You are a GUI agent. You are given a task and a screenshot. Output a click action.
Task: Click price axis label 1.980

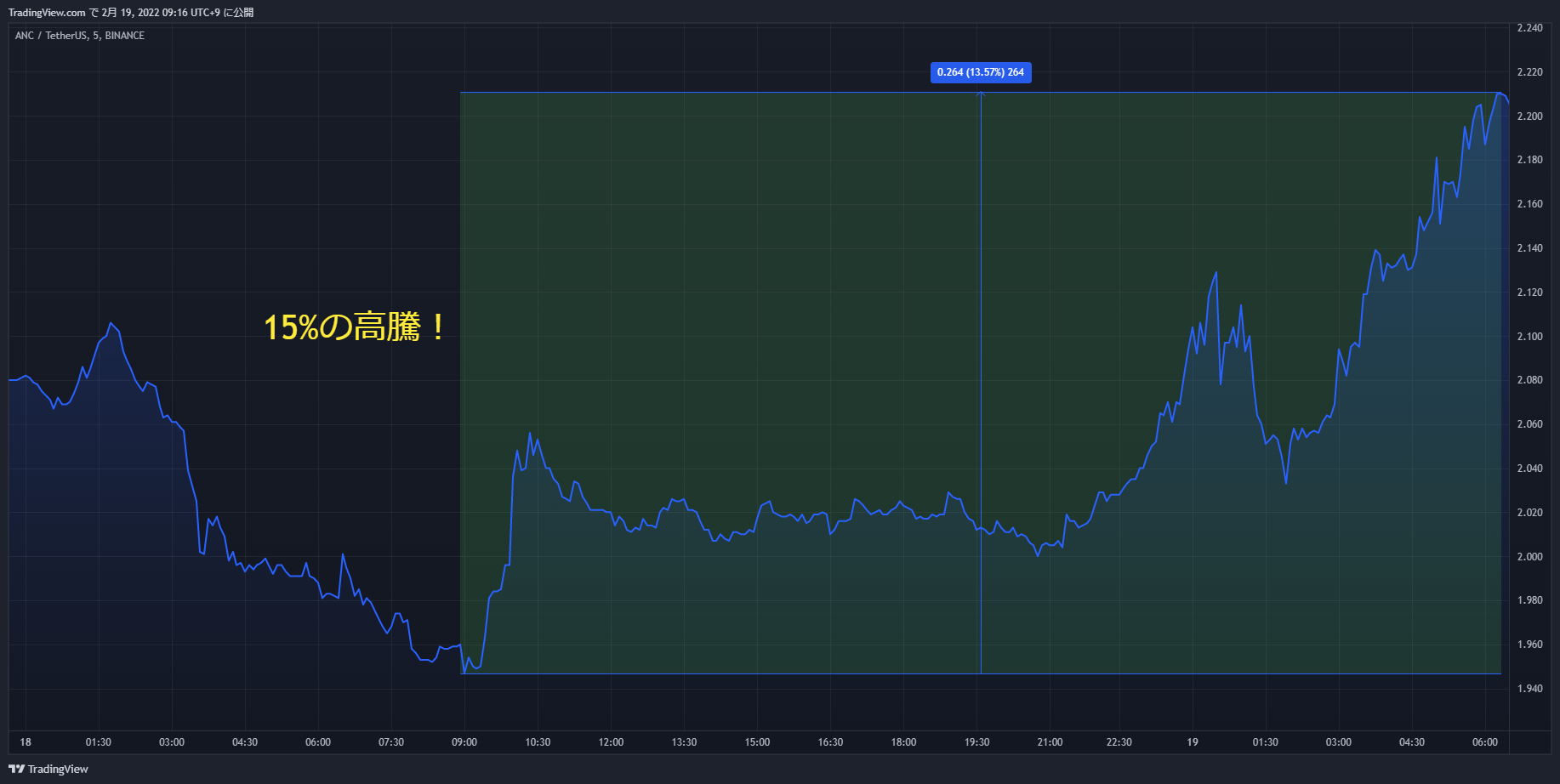1529,600
